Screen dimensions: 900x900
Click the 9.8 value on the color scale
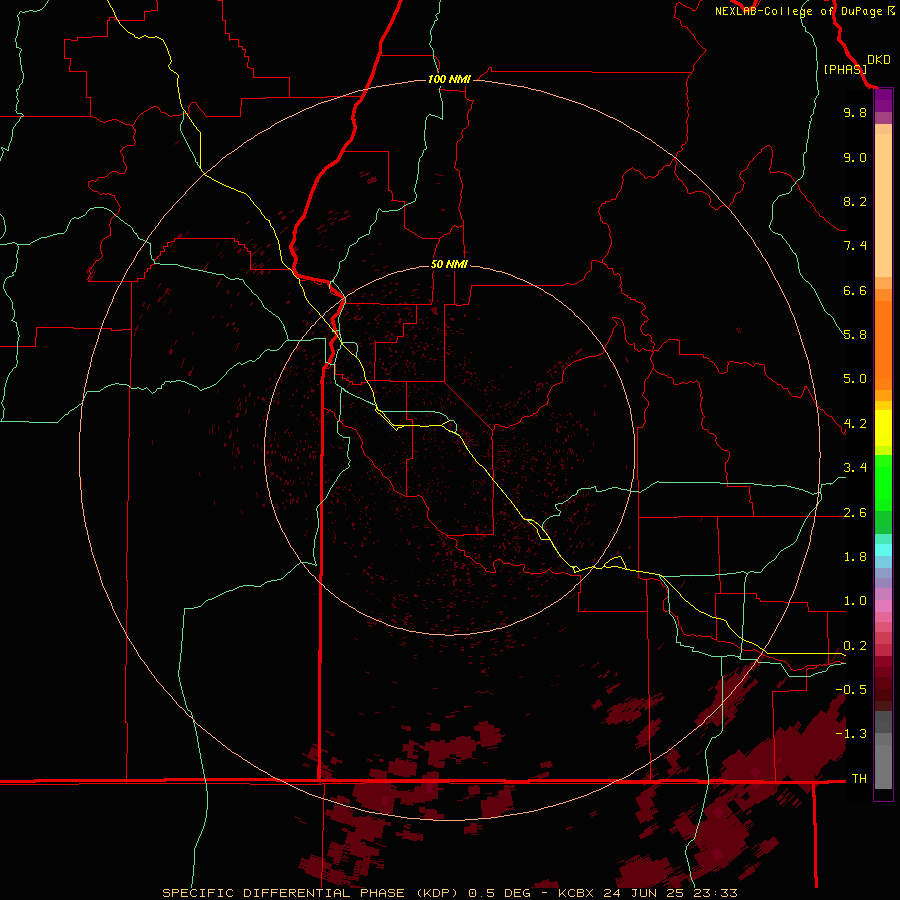(855, 112)
